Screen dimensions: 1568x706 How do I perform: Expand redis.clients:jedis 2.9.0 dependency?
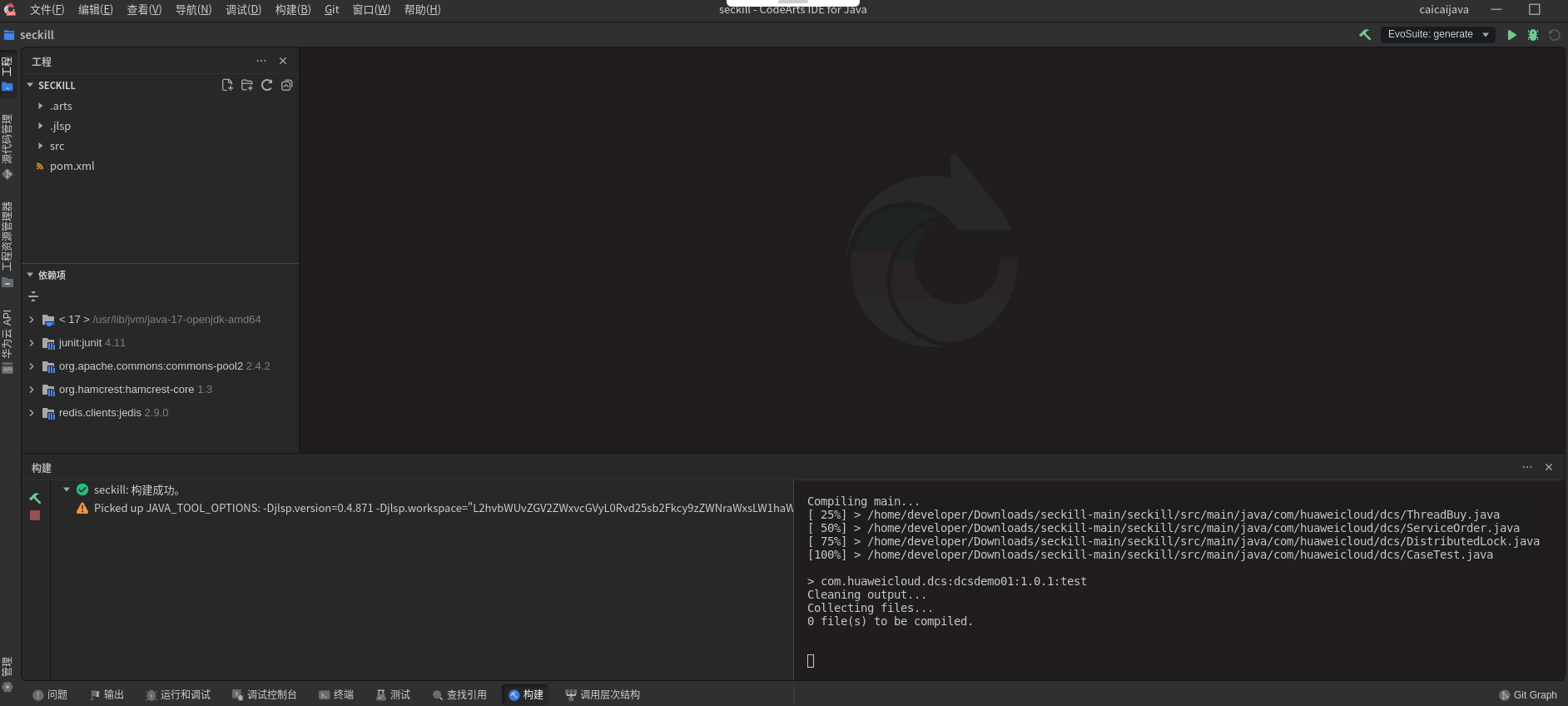[x=32, y=413]
